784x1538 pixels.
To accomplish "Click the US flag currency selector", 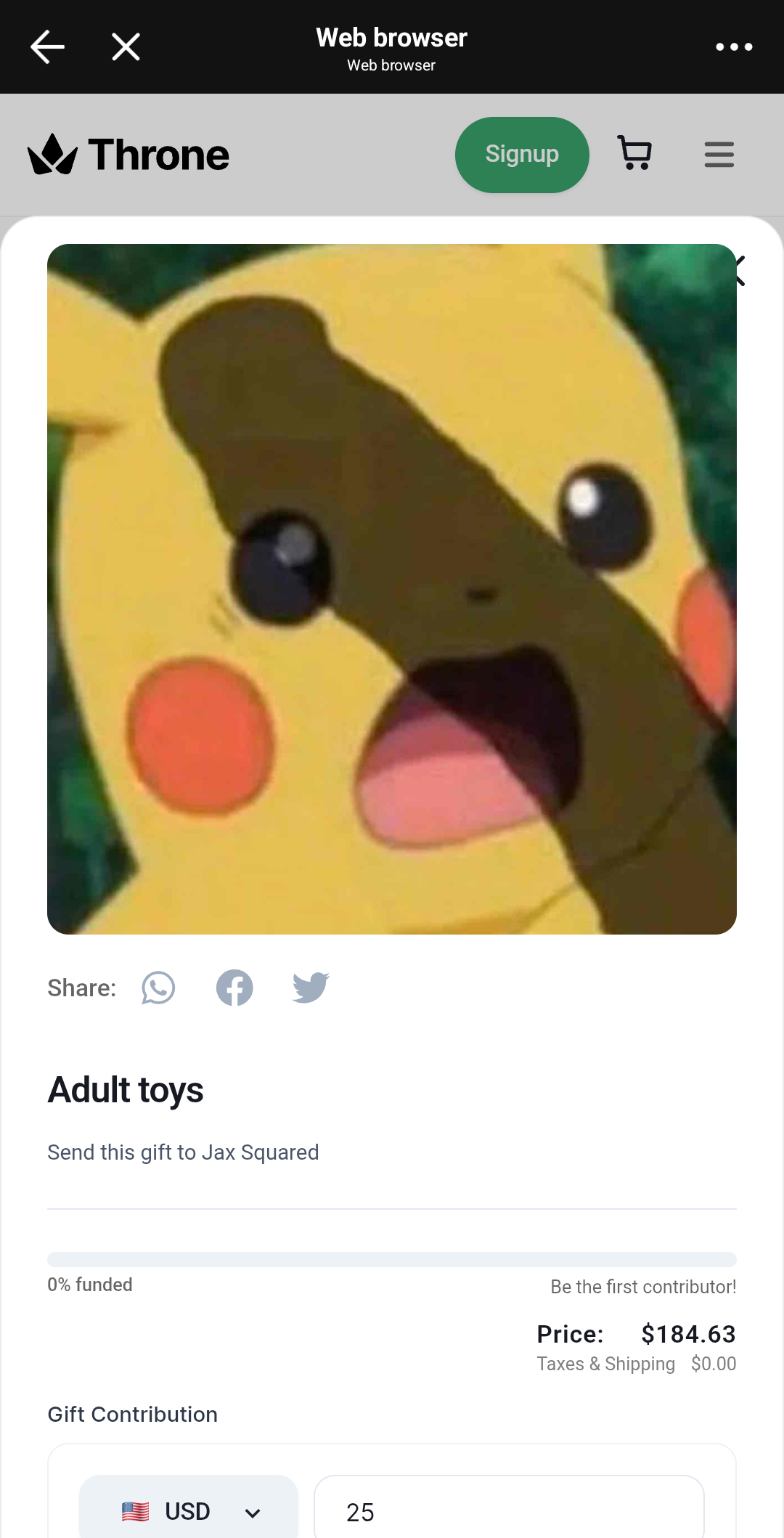I will 135,1512.
